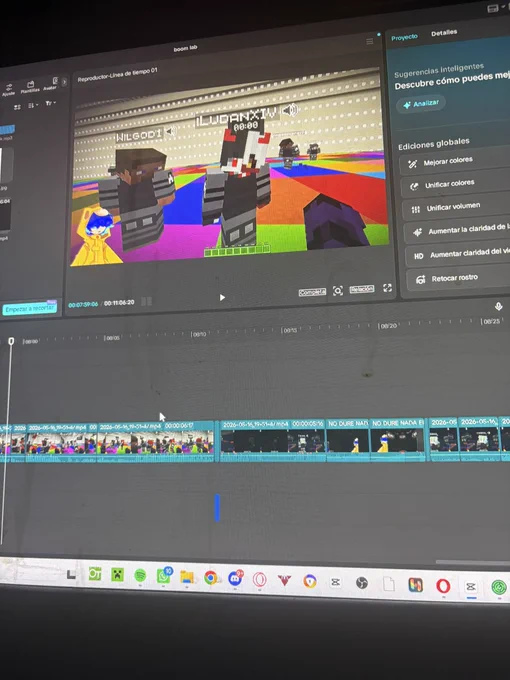510x680 pixels.
Task: Select the timeline clip with duration 00:00:05:16
Action: (x=273, y=440)
